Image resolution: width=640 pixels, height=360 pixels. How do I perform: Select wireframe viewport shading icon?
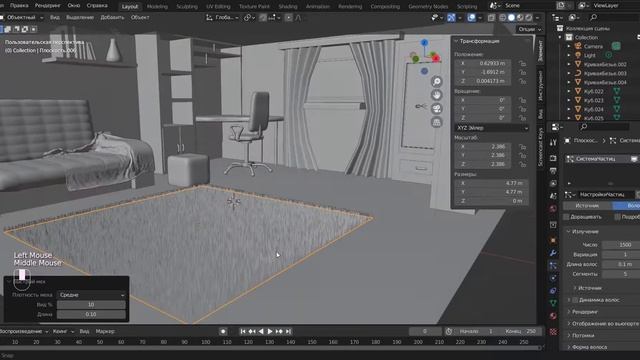click(x=503, y=18)
